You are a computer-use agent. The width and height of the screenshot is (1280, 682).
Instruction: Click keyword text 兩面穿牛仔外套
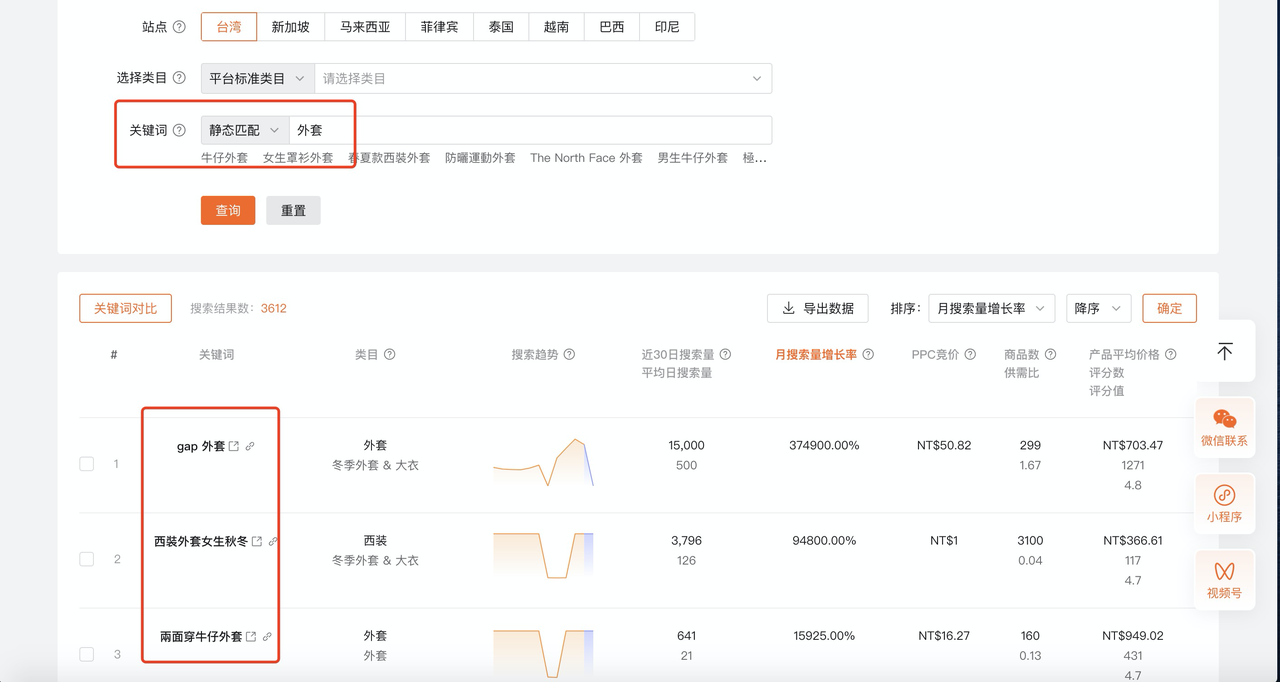[201, 636]
